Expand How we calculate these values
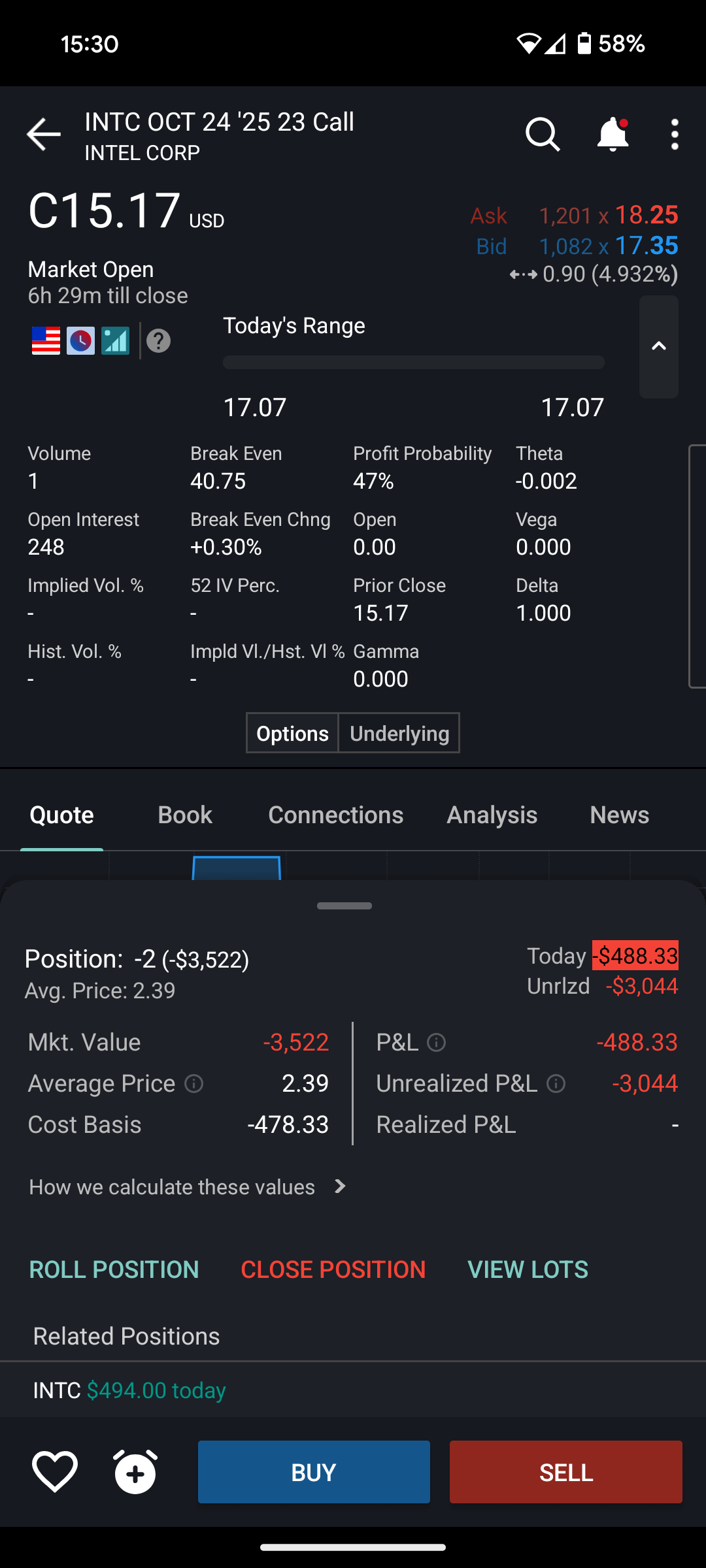 click(188, 1186)
